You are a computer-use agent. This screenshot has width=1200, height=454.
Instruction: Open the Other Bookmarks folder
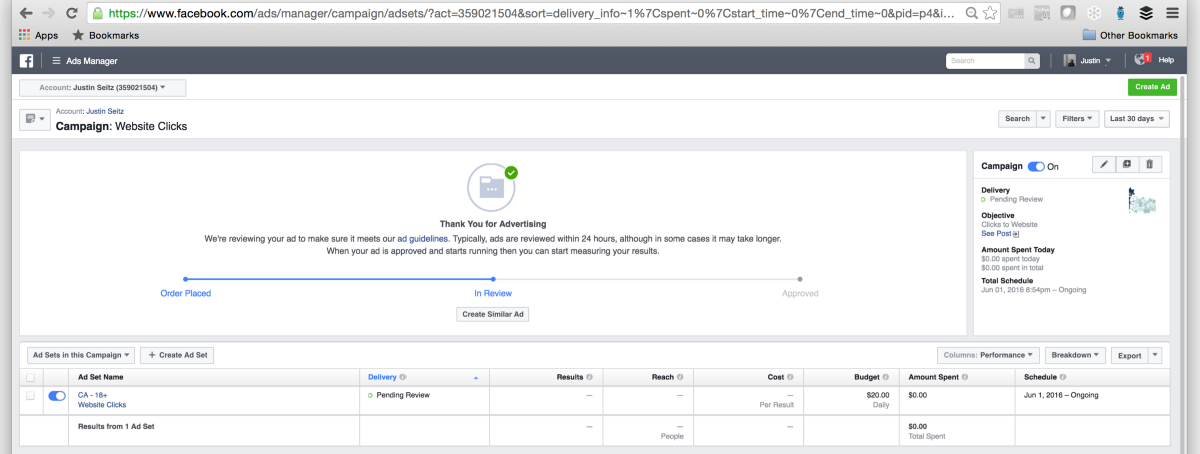pos(1130,35)
